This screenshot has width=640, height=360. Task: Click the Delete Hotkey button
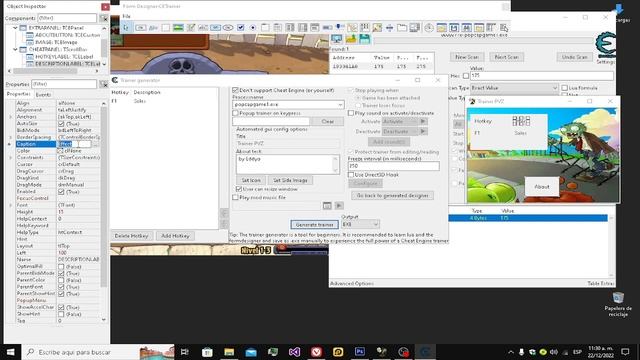[x=131, y=236]
